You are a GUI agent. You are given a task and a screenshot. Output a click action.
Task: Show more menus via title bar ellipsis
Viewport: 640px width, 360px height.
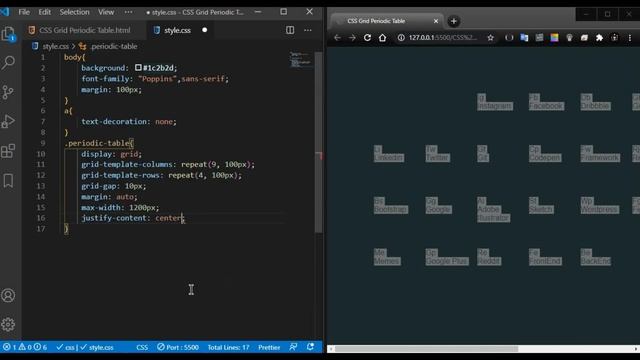[128, 12]
